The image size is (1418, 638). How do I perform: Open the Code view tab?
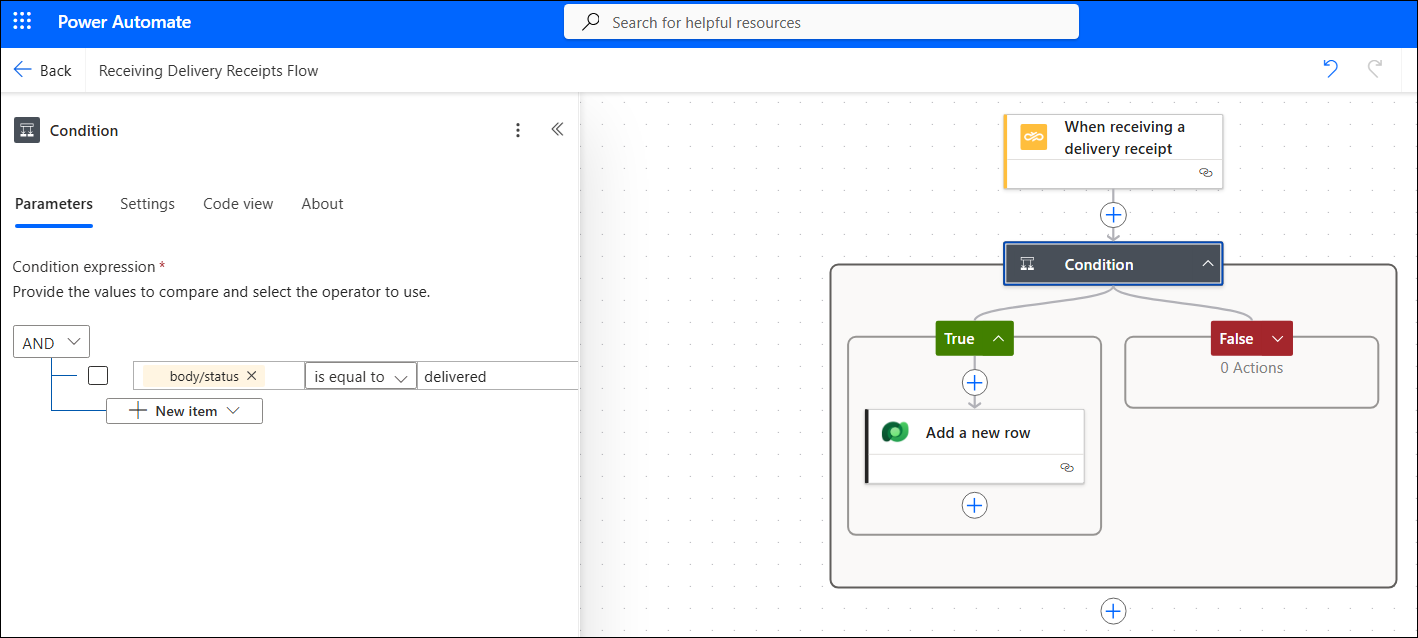pos(238,204)
